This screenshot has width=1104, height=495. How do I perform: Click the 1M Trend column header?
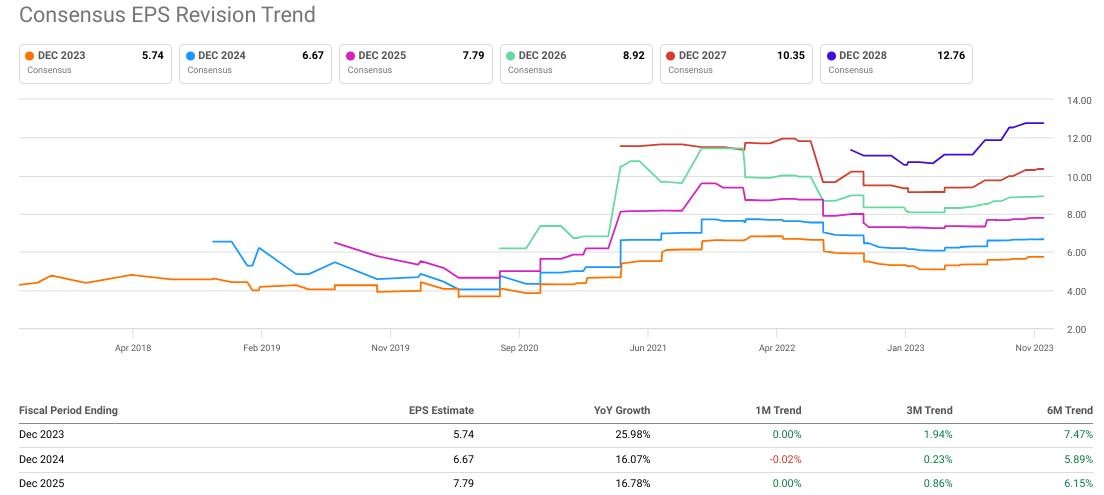(x=776, y=410)
